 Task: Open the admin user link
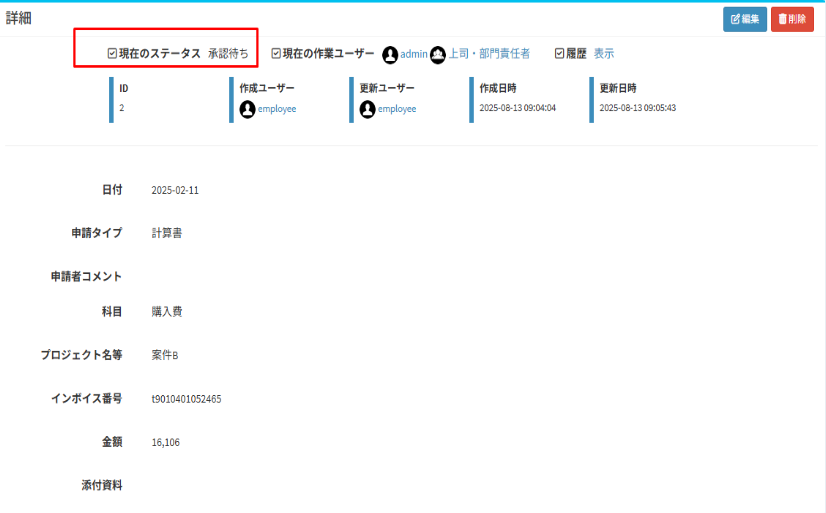(414, 54)
